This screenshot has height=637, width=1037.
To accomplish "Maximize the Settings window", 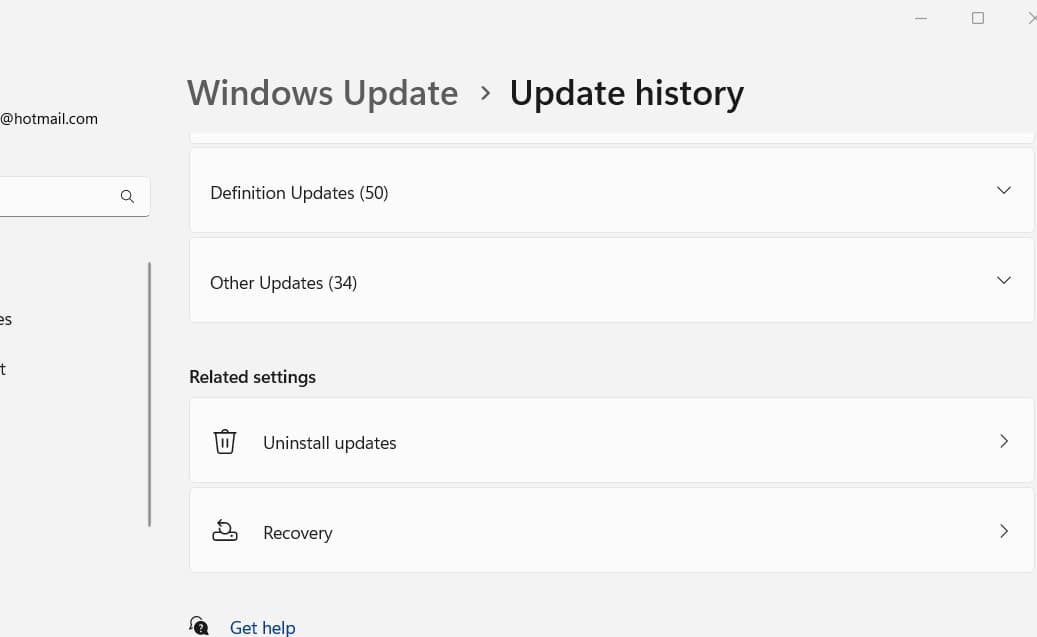I will tap(978, 18).
